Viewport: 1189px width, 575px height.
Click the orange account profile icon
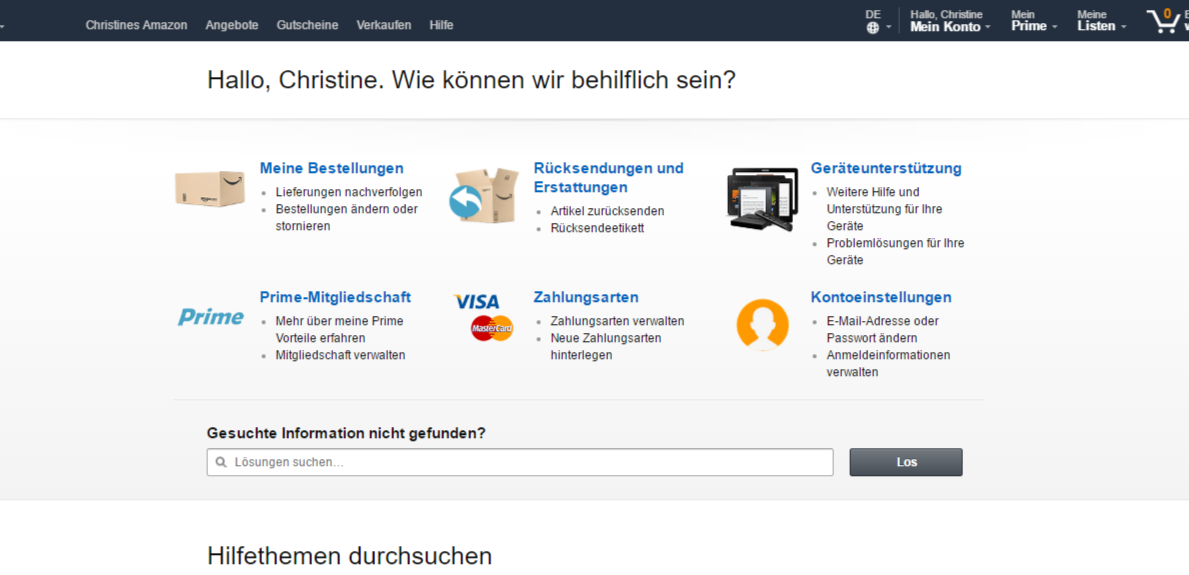click(x=762, y=324)
